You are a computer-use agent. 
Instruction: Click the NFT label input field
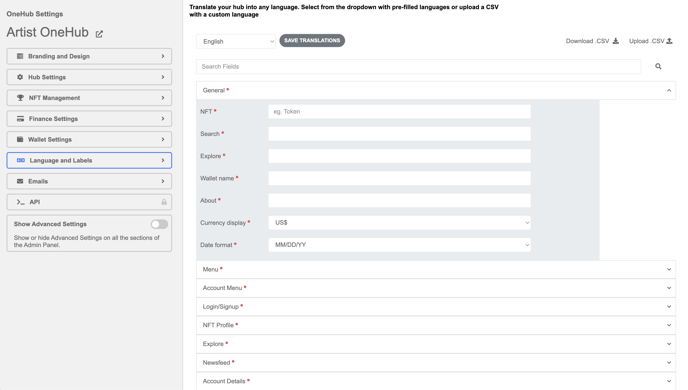(x=399, y=111)
